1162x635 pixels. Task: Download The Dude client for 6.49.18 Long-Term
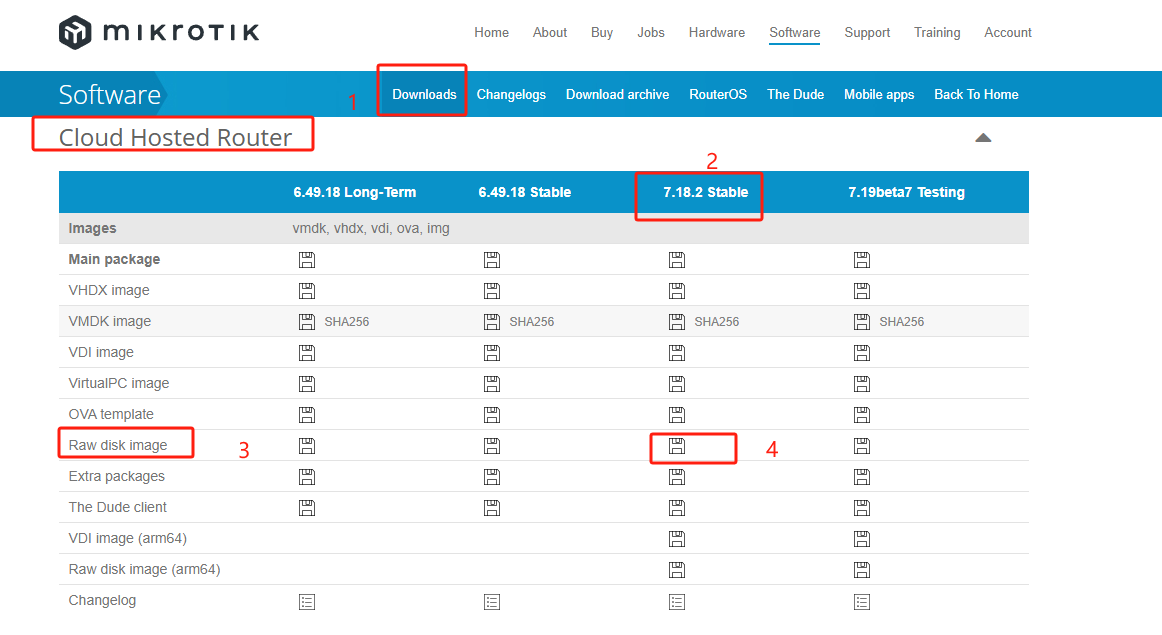(307, 508)
